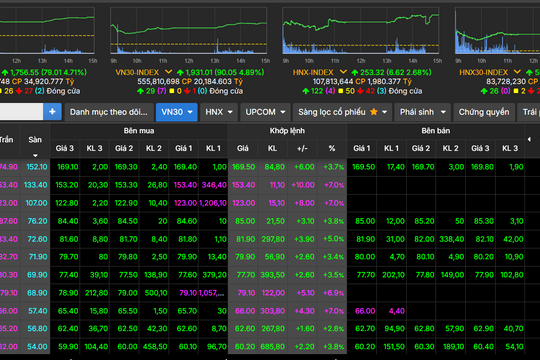Click the HNX-INDEX value 253.32
Viewport: 540px width, 360px height.
(372, 72)
